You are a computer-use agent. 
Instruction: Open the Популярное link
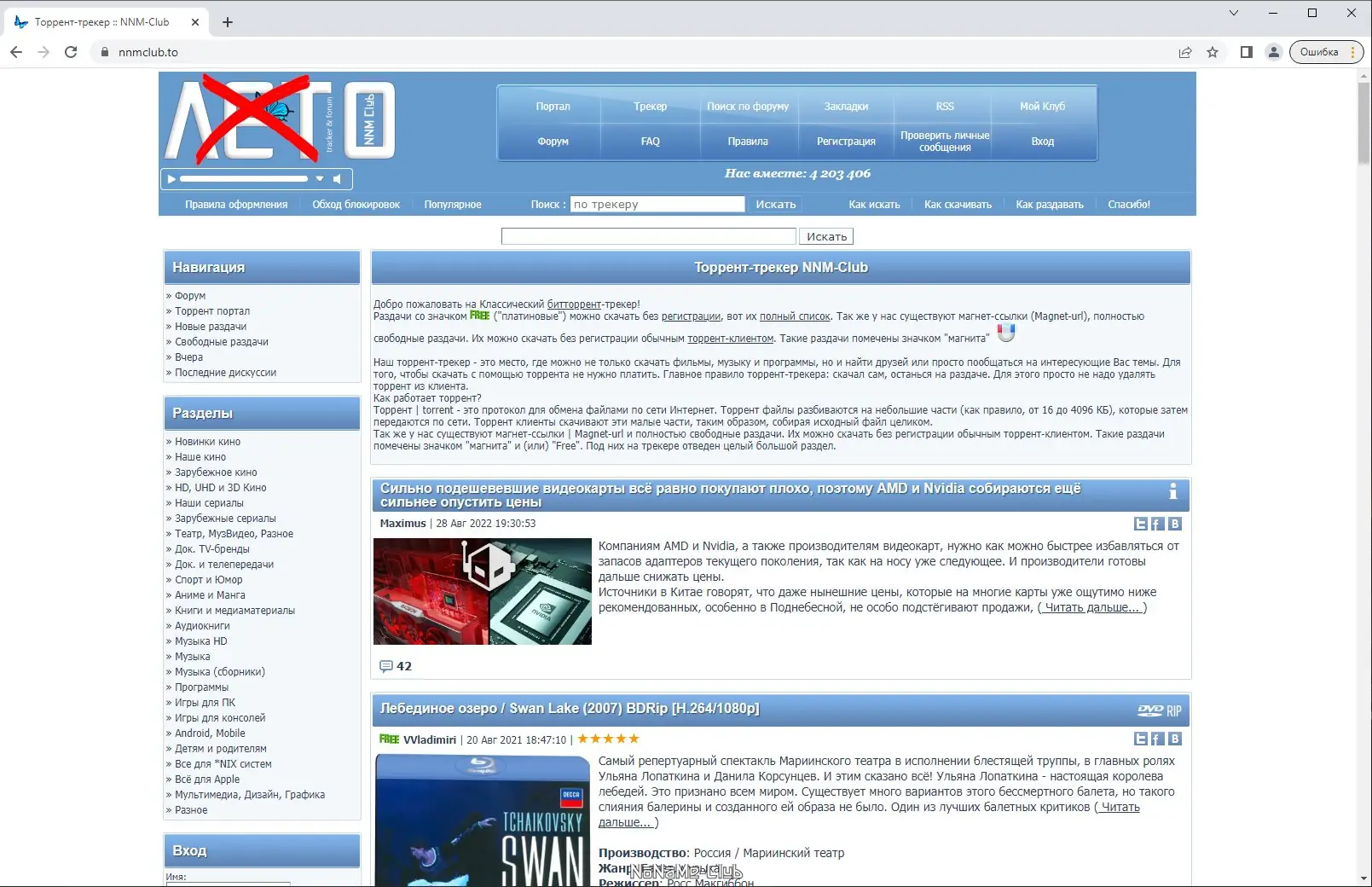[x=453, y=205]
